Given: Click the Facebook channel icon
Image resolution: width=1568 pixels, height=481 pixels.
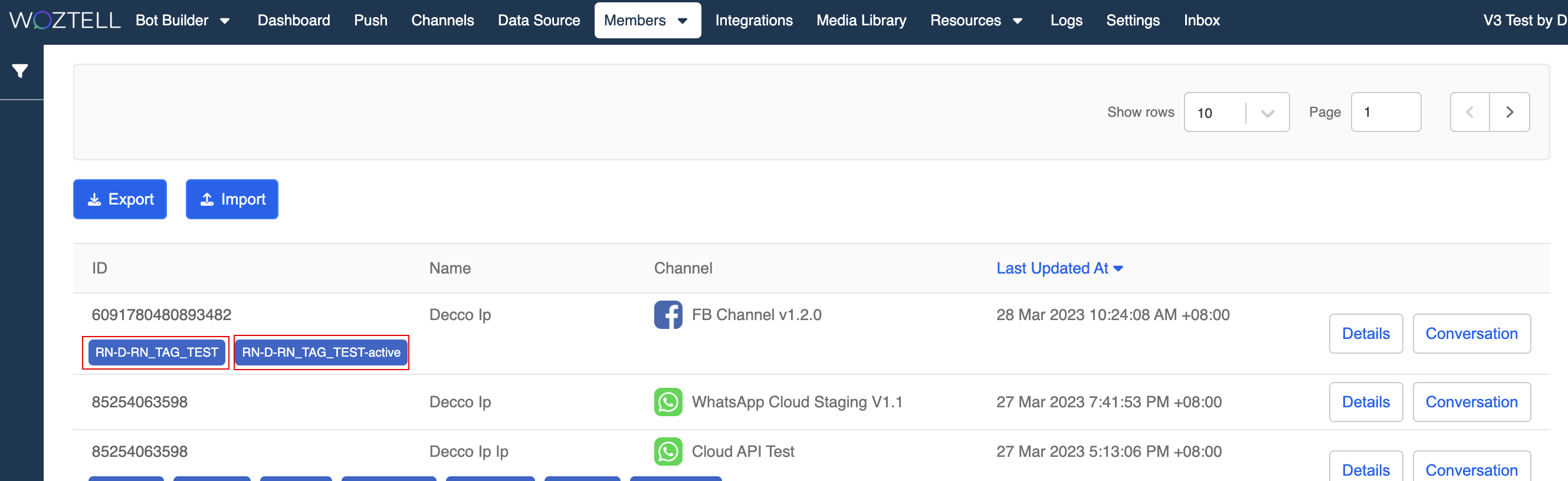Looking at the screenshot, I should (x=668, y=315).
